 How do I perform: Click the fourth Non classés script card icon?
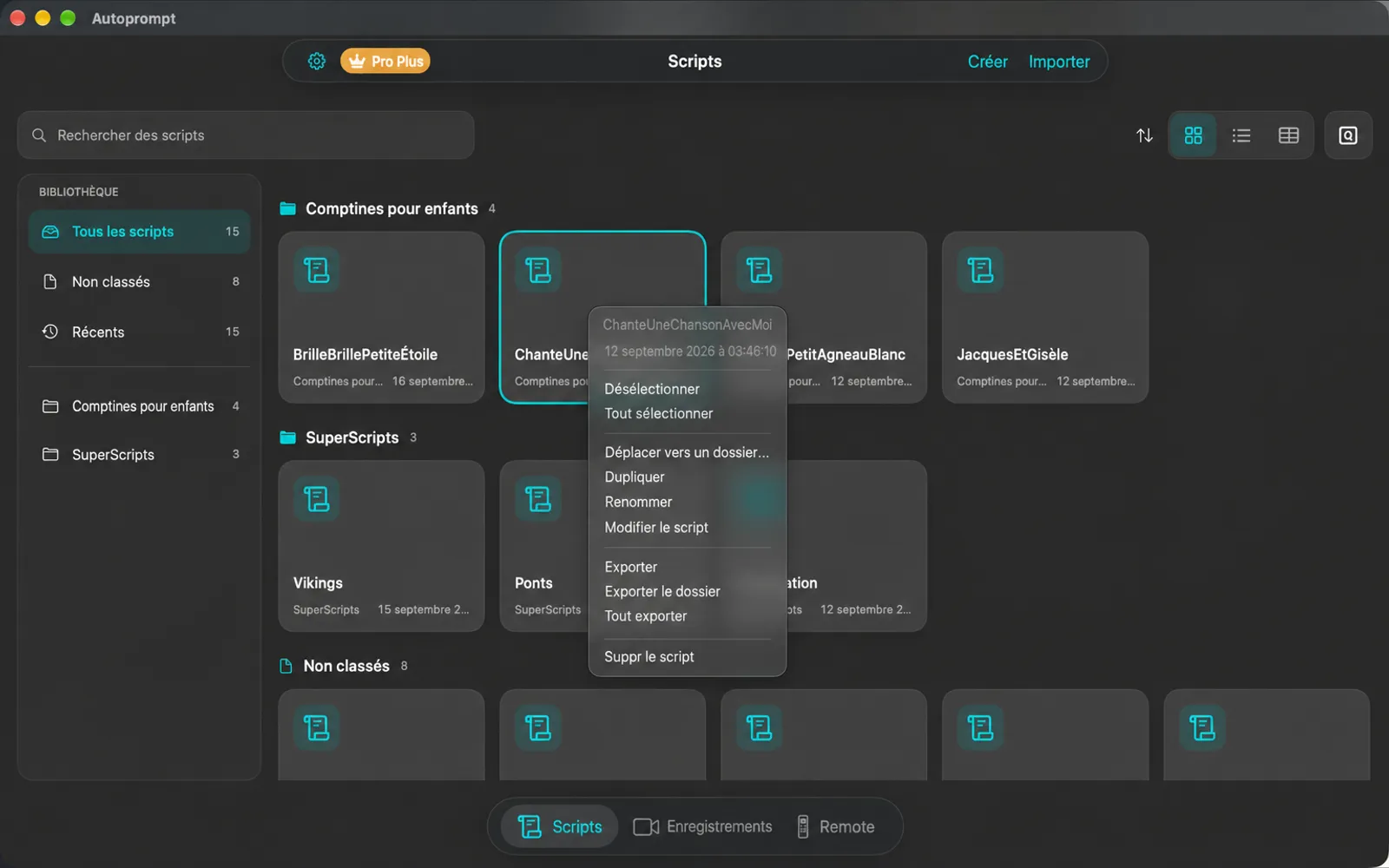[x=981, y=727]
